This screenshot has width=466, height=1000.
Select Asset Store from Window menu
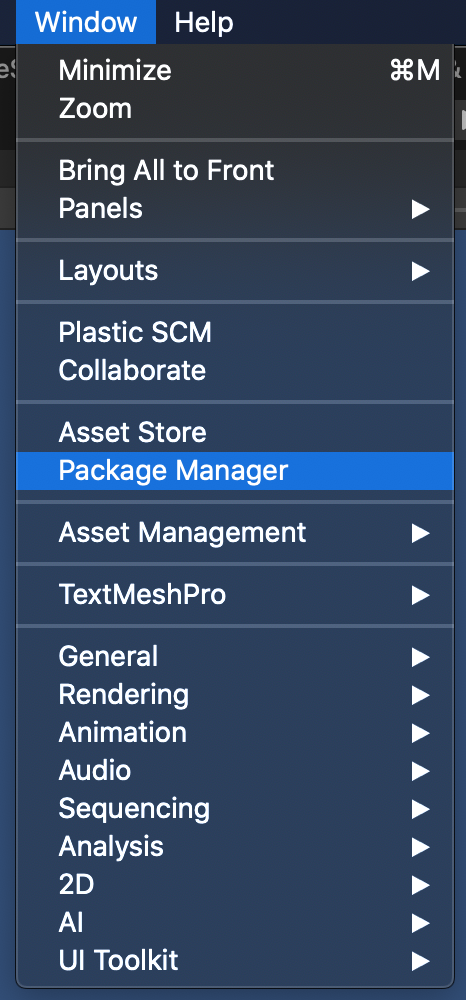[x=235, y=433]
